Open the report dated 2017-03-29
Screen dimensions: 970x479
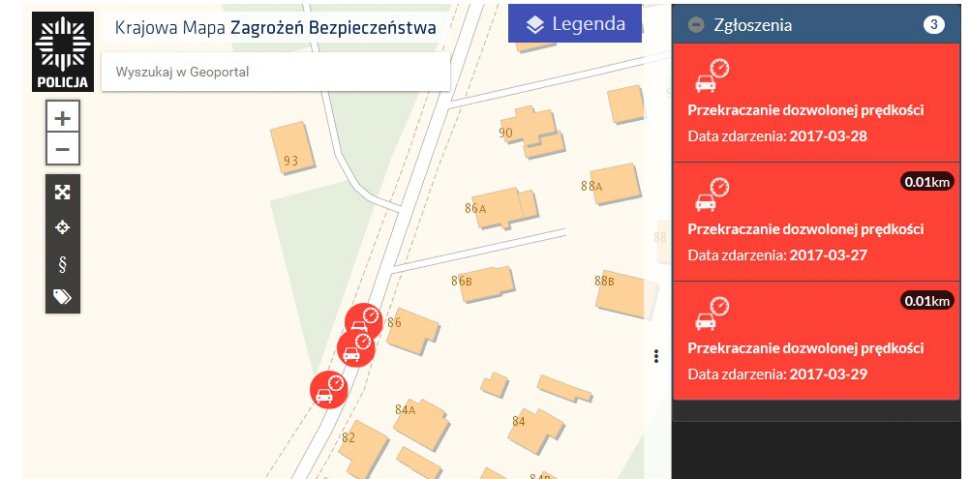[x=816, y=341]
